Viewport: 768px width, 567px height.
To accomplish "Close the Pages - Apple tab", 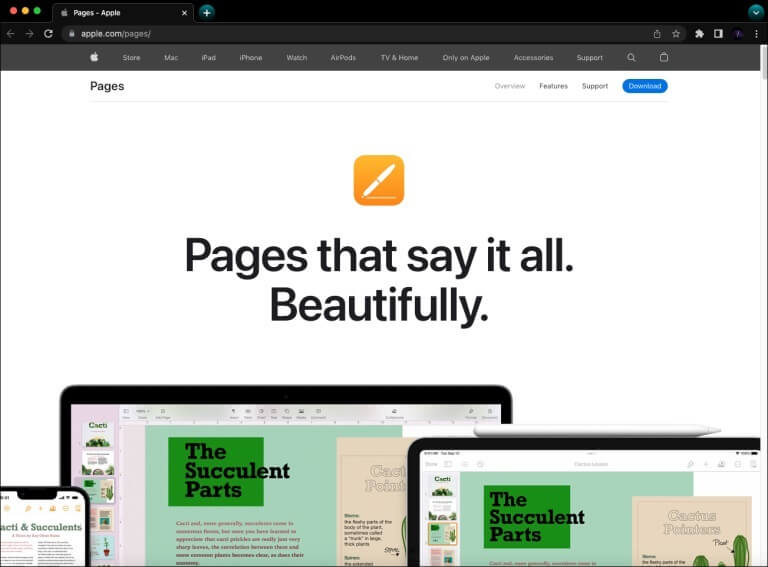I will pos(184,13).
